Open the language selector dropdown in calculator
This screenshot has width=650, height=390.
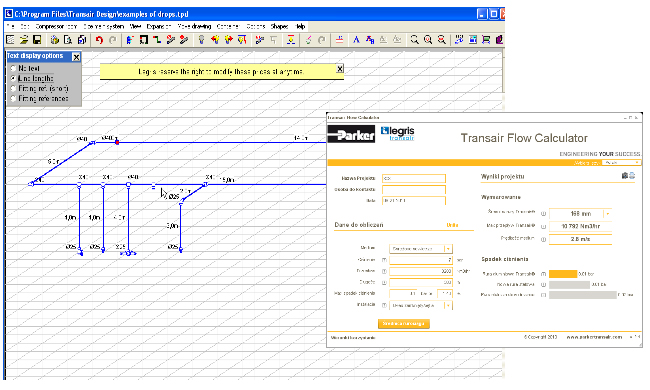click(x=621, y=163)
